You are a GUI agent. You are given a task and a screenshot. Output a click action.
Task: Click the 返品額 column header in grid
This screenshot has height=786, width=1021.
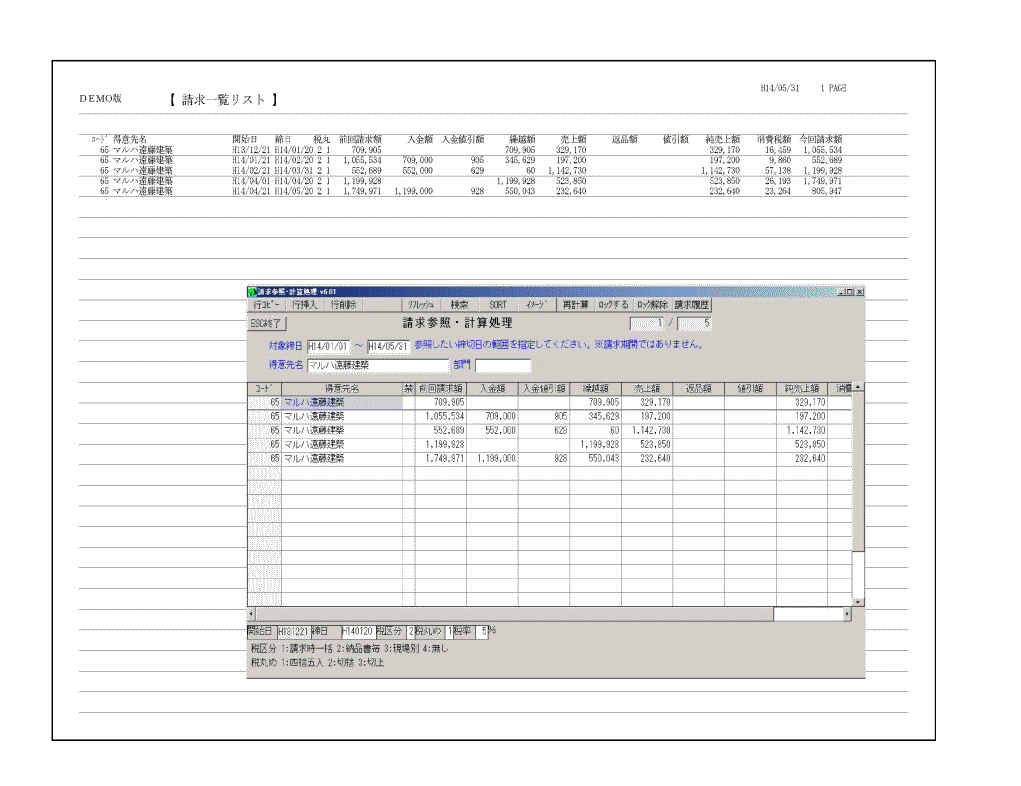[x=698, y=389]
